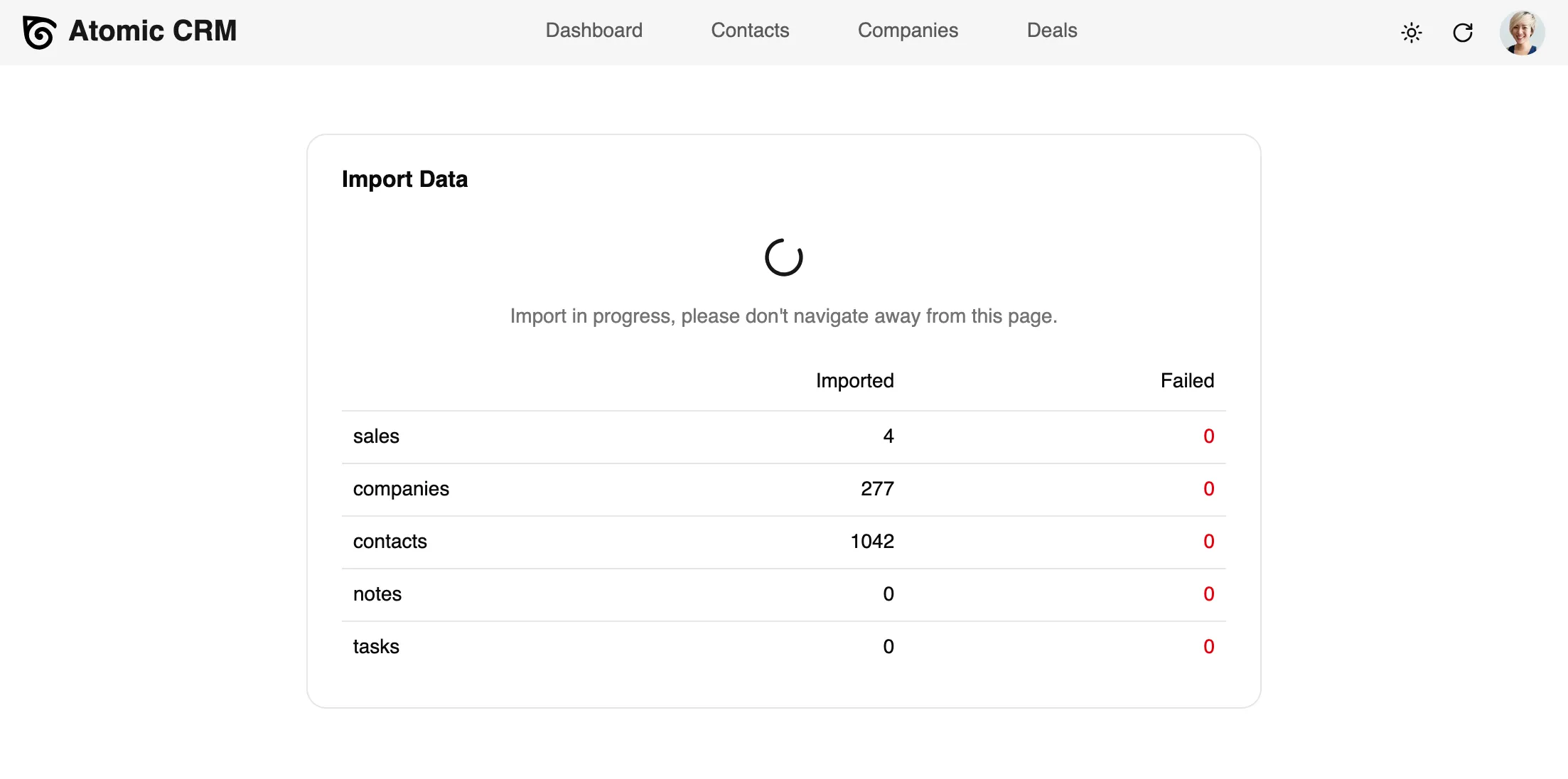This screenshot has height=779, width=1568.
Task: Click the Atomic CRM spiral logo icon
Action: coord(39,32)
